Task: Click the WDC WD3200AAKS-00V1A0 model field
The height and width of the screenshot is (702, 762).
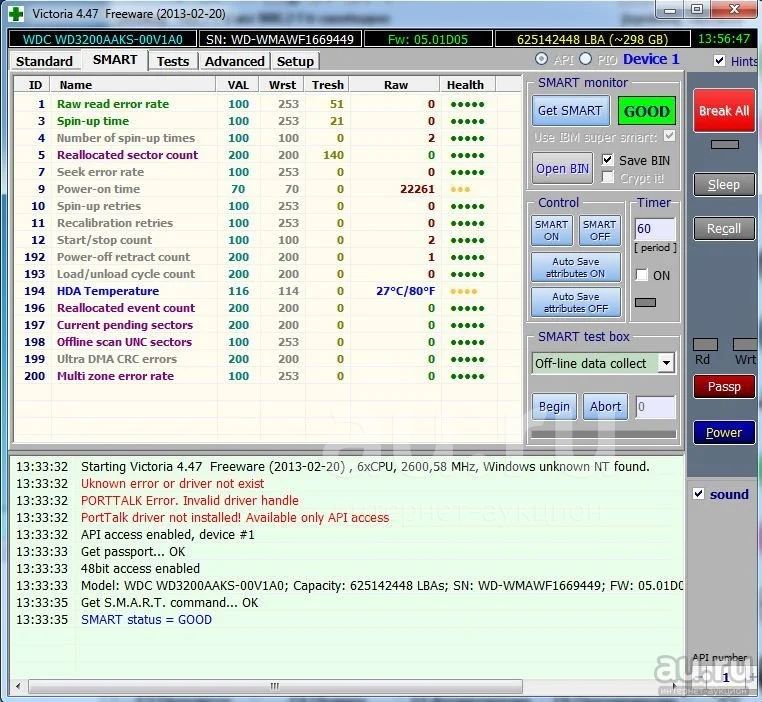Action: tap(103, 39)
